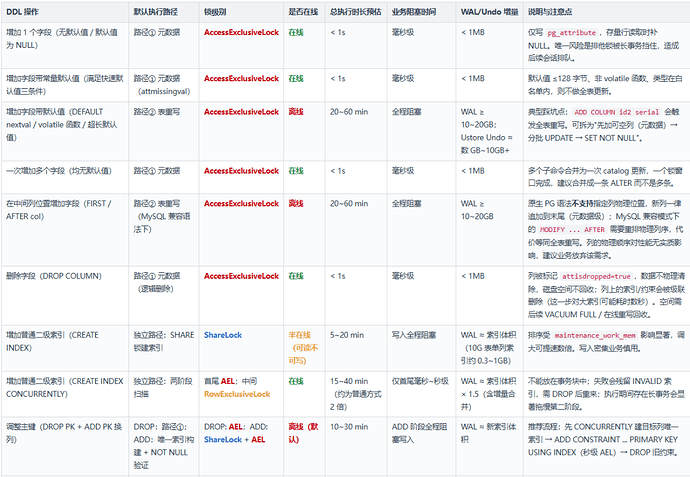
Task: Select the "一次增加多个字段" operation cell
Action: (x=65, y=177)
